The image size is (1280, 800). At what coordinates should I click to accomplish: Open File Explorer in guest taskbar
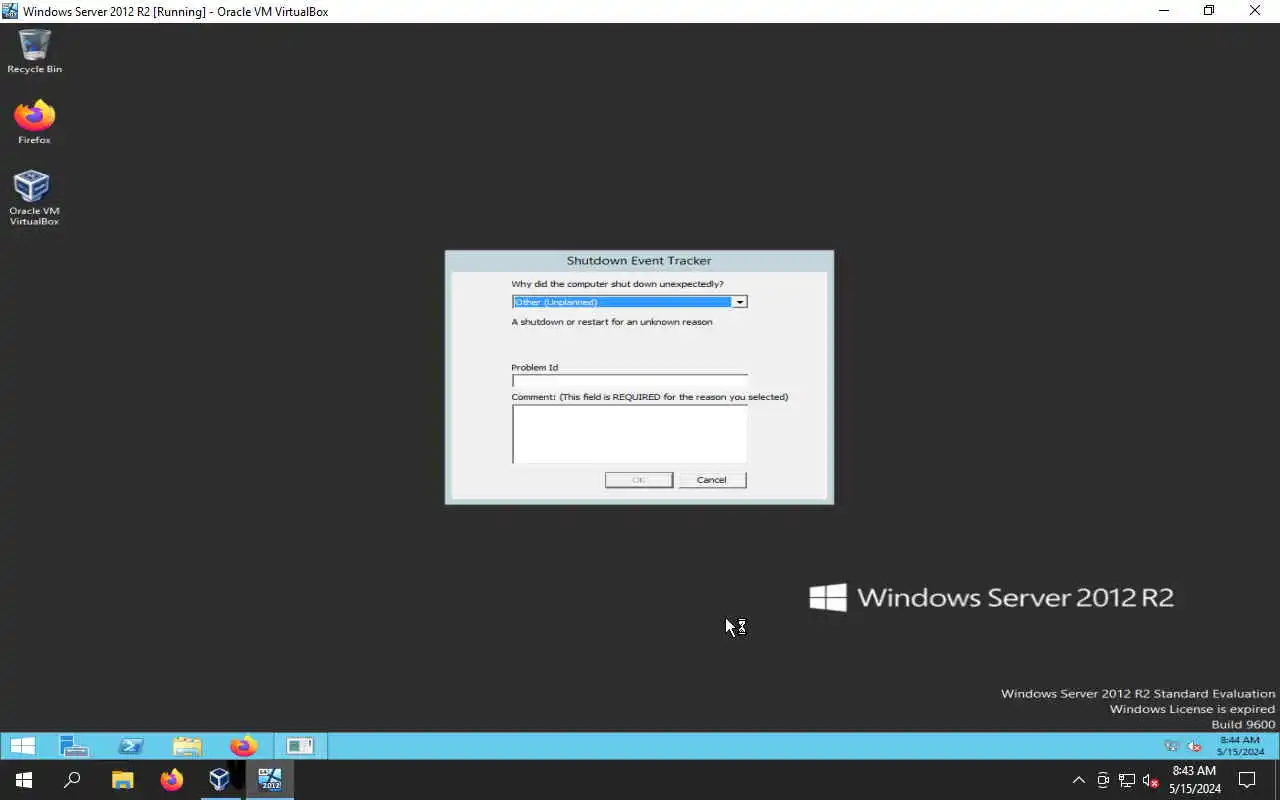(187, 746)
